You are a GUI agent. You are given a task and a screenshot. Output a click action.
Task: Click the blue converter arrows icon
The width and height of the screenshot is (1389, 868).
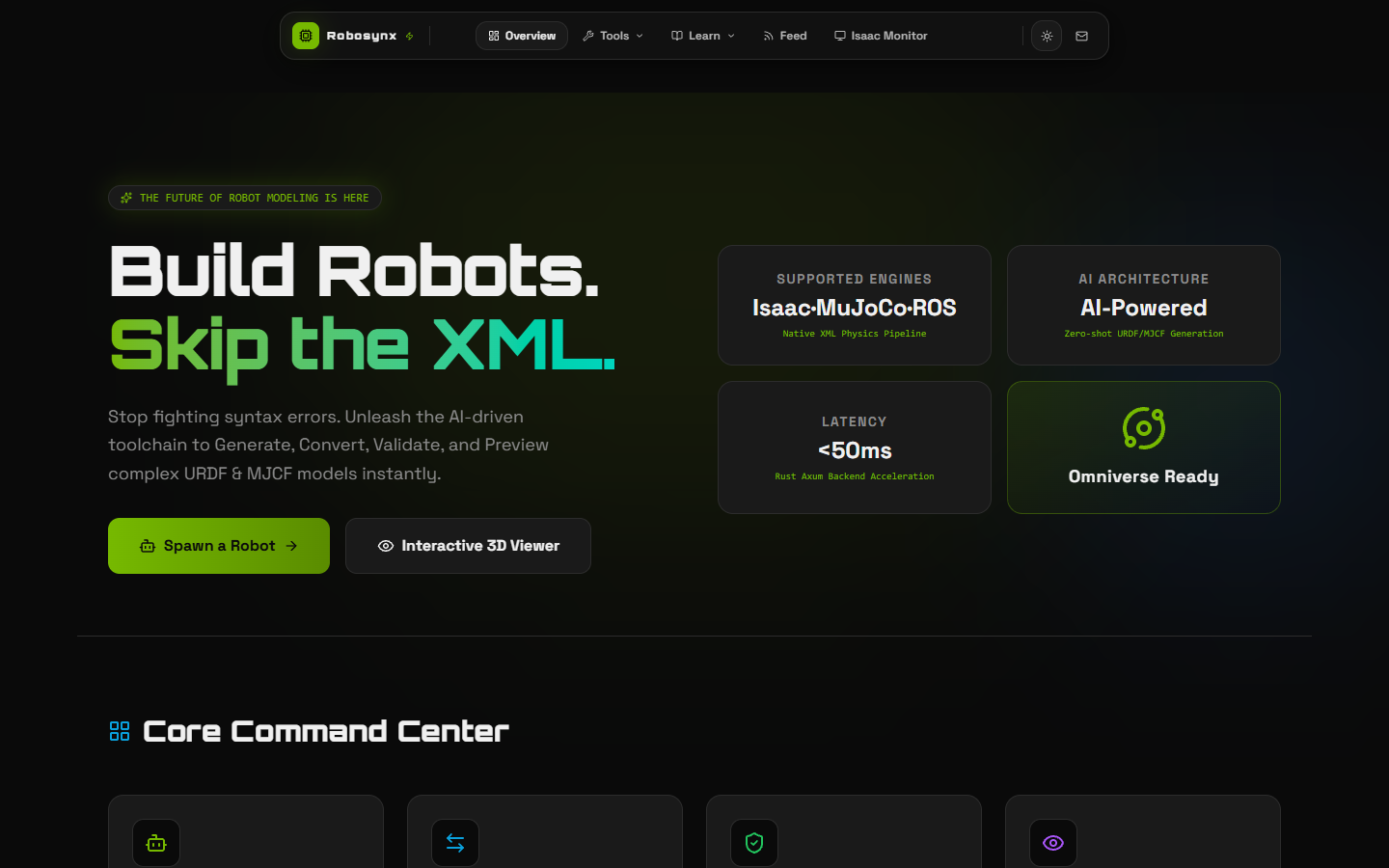[455, 842]
